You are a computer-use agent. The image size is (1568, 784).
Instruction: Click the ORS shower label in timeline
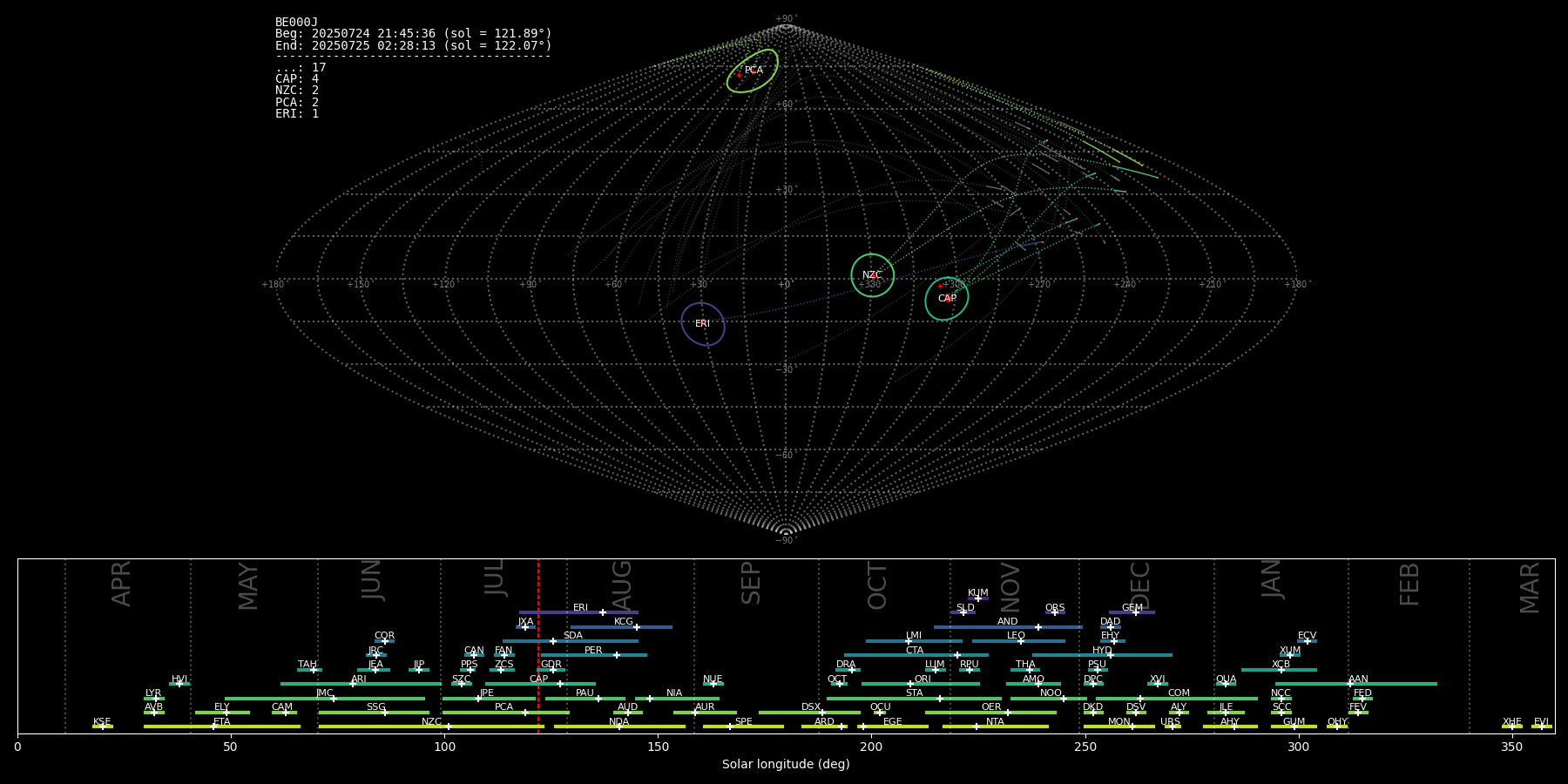[x=1055, y=608]
